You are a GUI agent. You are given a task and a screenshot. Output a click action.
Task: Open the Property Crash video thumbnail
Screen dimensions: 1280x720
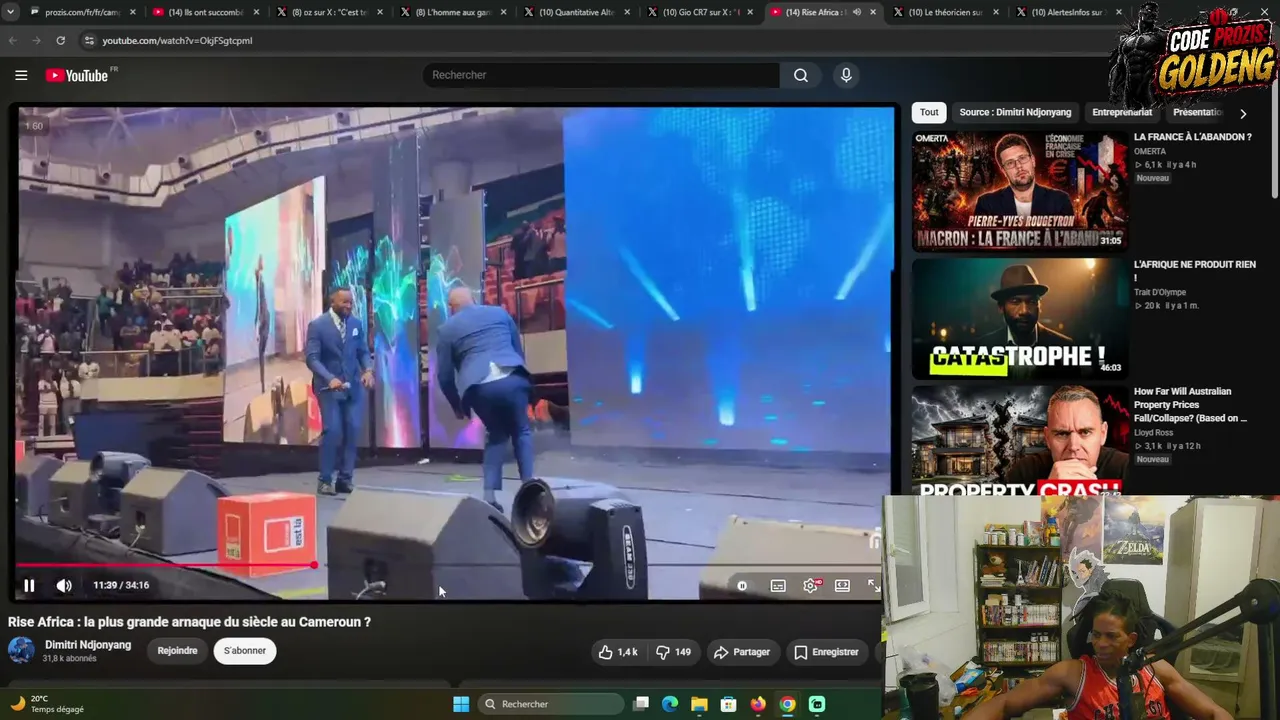[x=1019, y=440]
